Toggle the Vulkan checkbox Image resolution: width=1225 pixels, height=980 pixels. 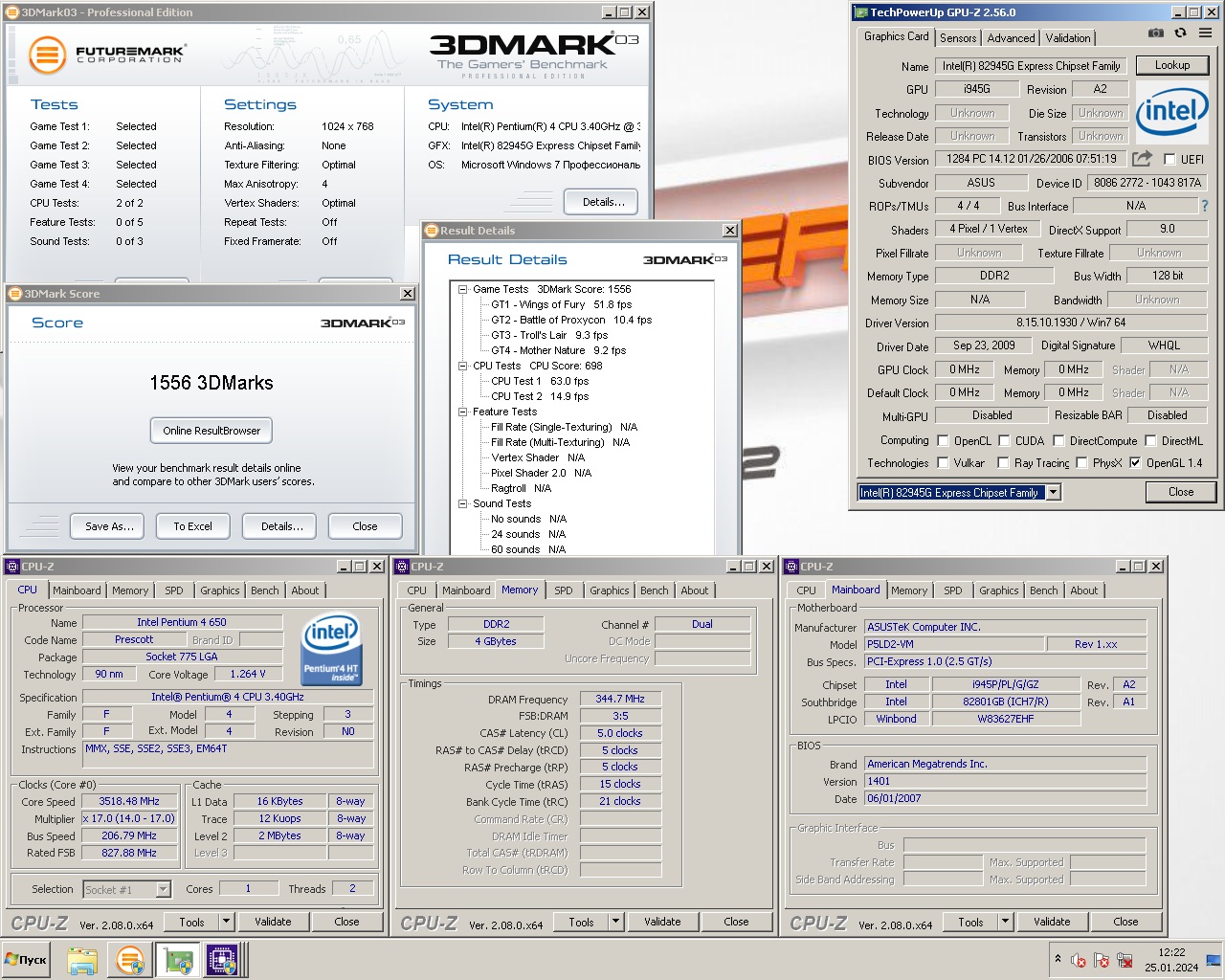click(x=944, y=463)
